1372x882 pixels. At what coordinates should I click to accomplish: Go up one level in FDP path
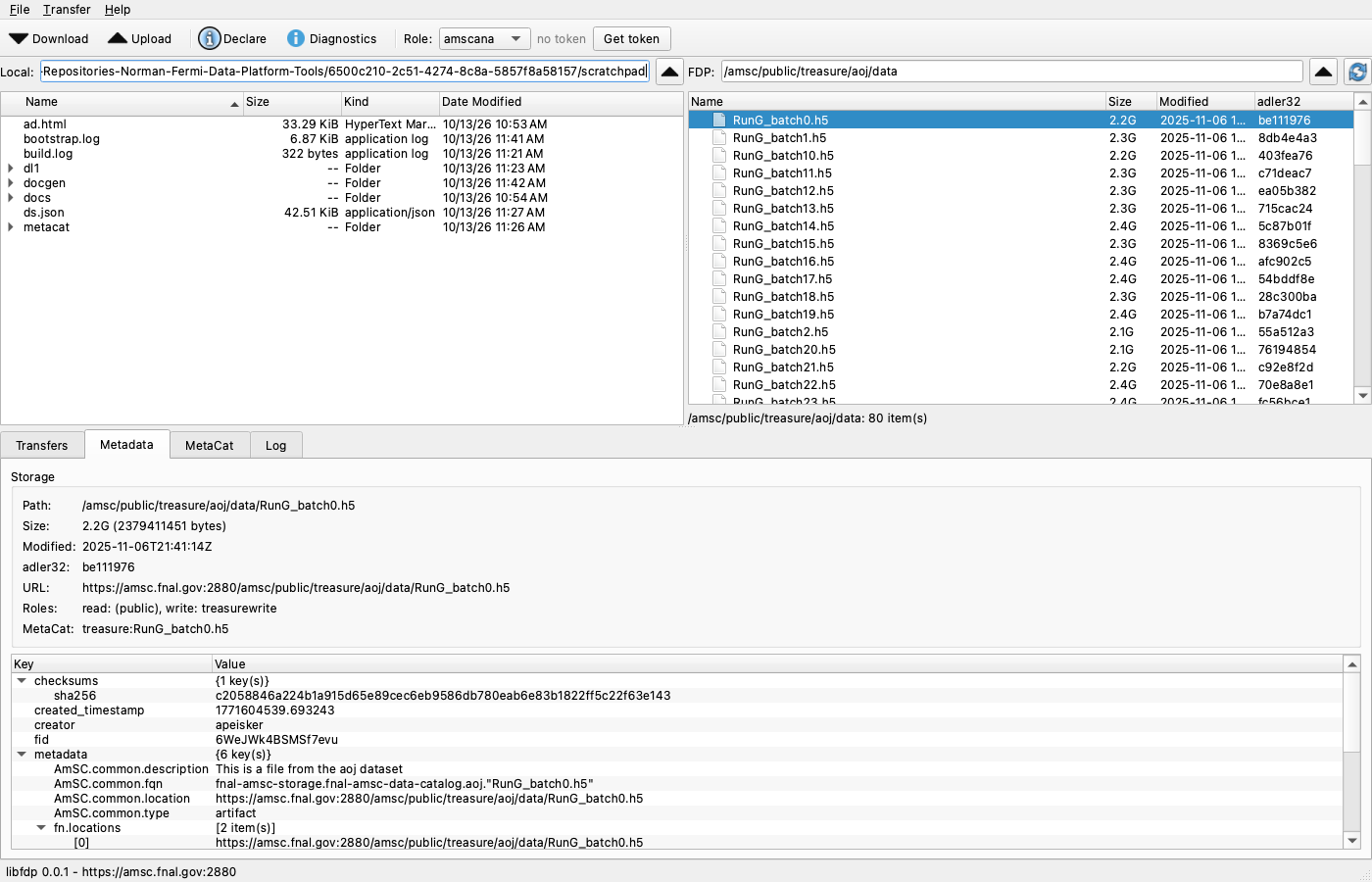(x=1323, y=72)
